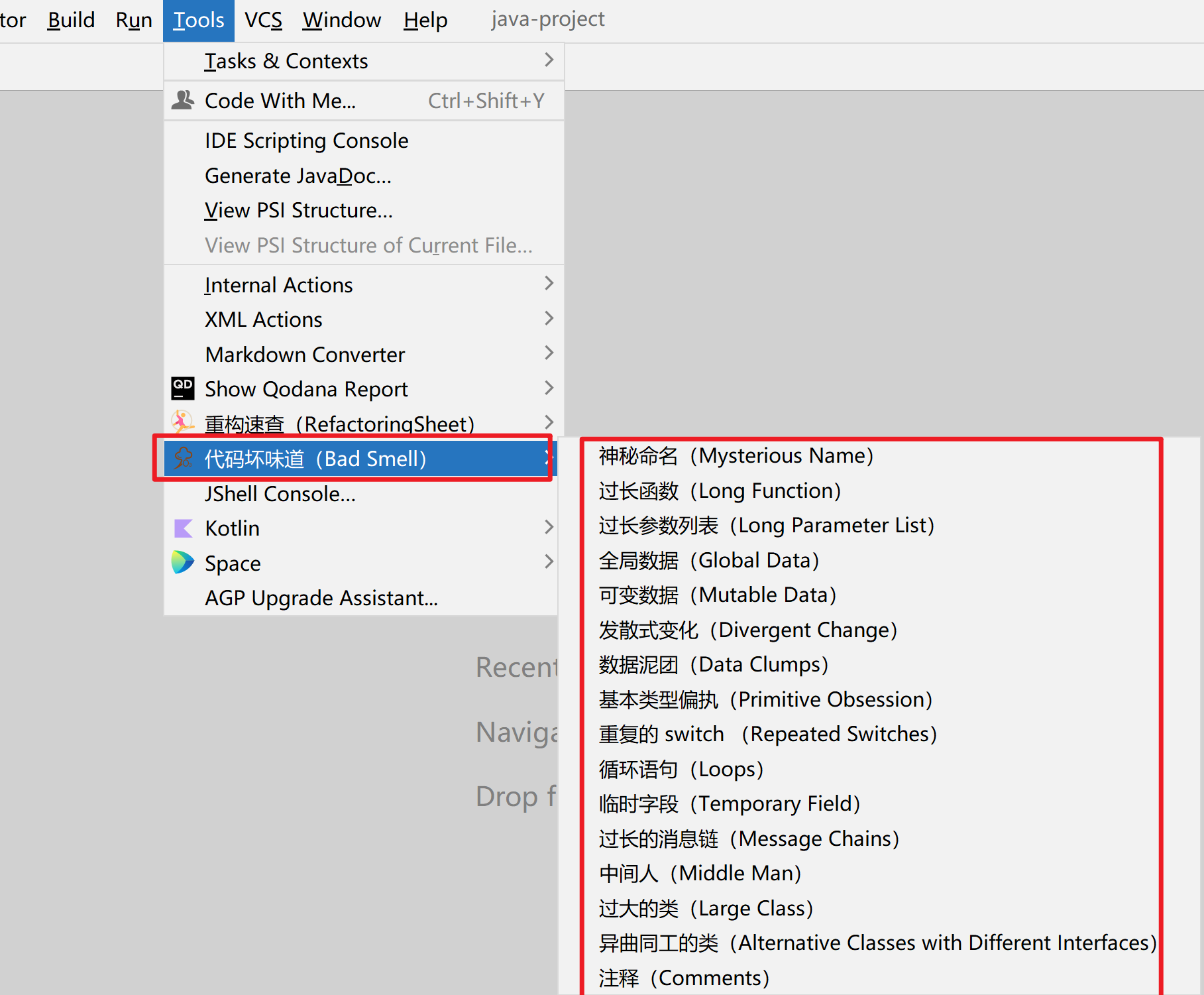1204x995 pixels.
Task: Select View PSI Structure... entry
Action: point(364,210)
